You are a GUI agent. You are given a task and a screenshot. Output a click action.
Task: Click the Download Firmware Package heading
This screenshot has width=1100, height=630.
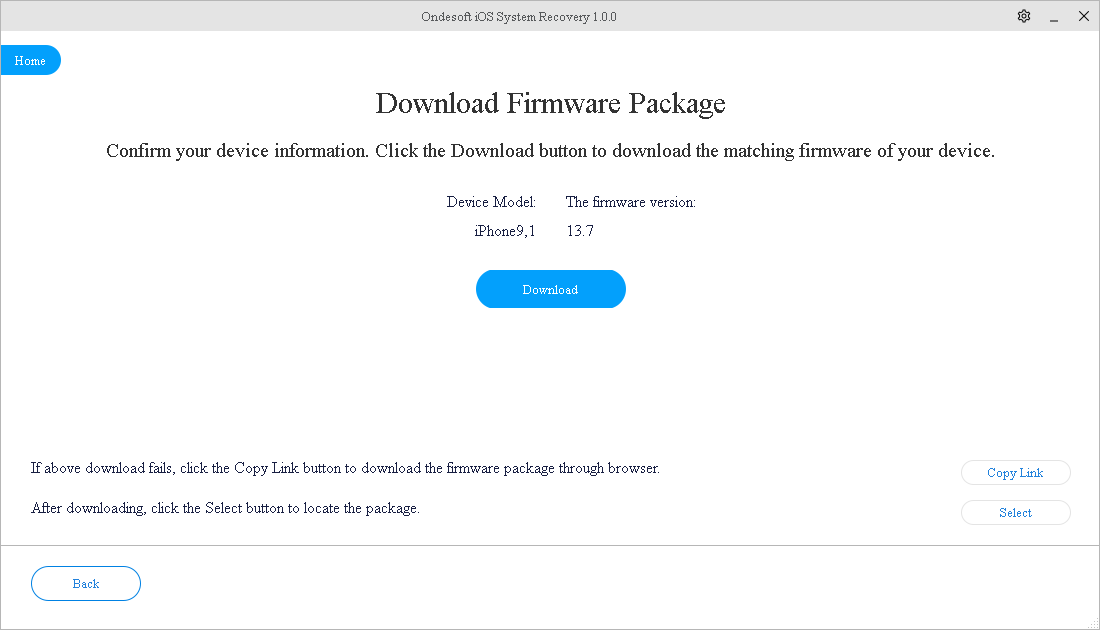tap(550, 104)
